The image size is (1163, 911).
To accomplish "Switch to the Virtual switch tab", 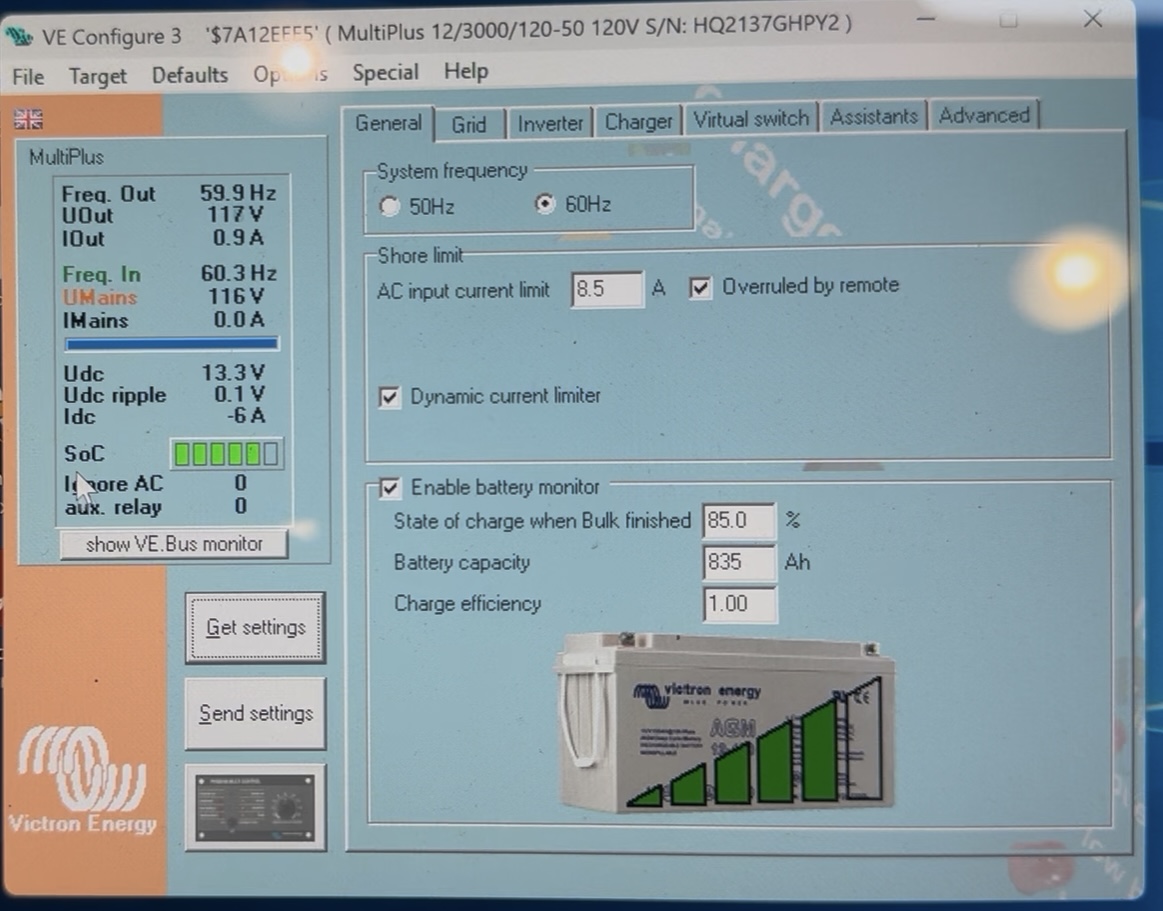I will click(x=751, y=119).
